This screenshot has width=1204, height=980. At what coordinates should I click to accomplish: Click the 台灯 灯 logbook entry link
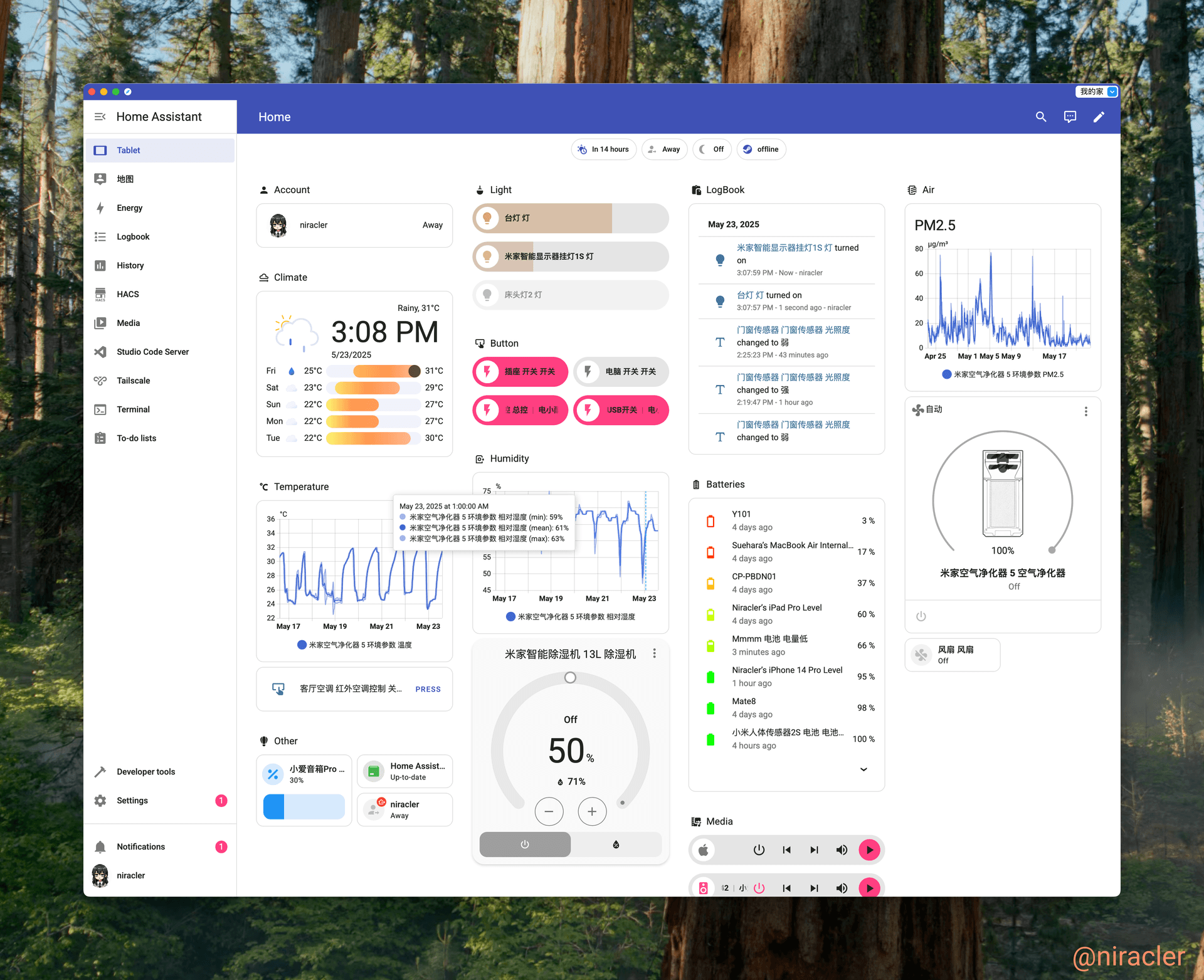click(750, 295)
